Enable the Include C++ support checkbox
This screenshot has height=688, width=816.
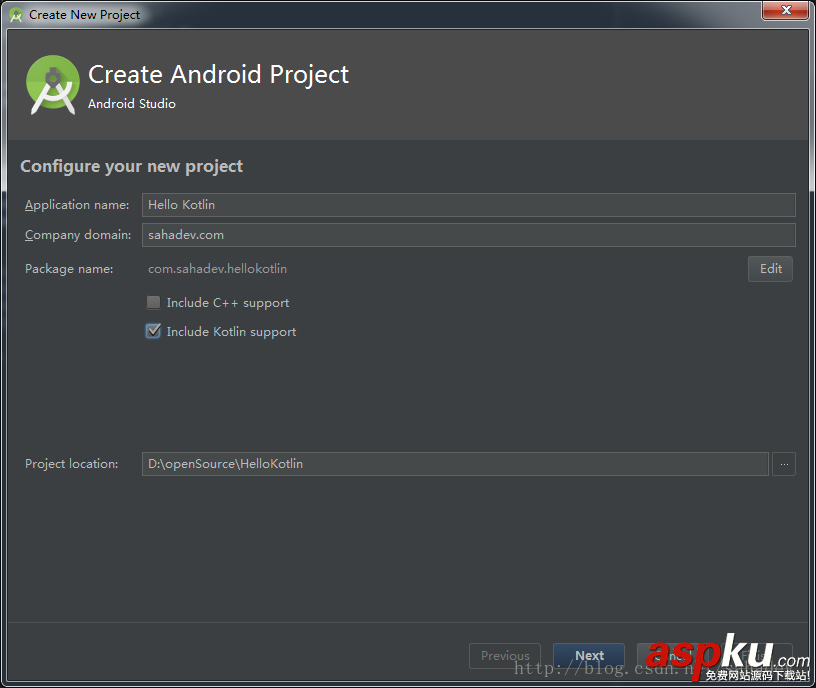[x=153, y=302]
